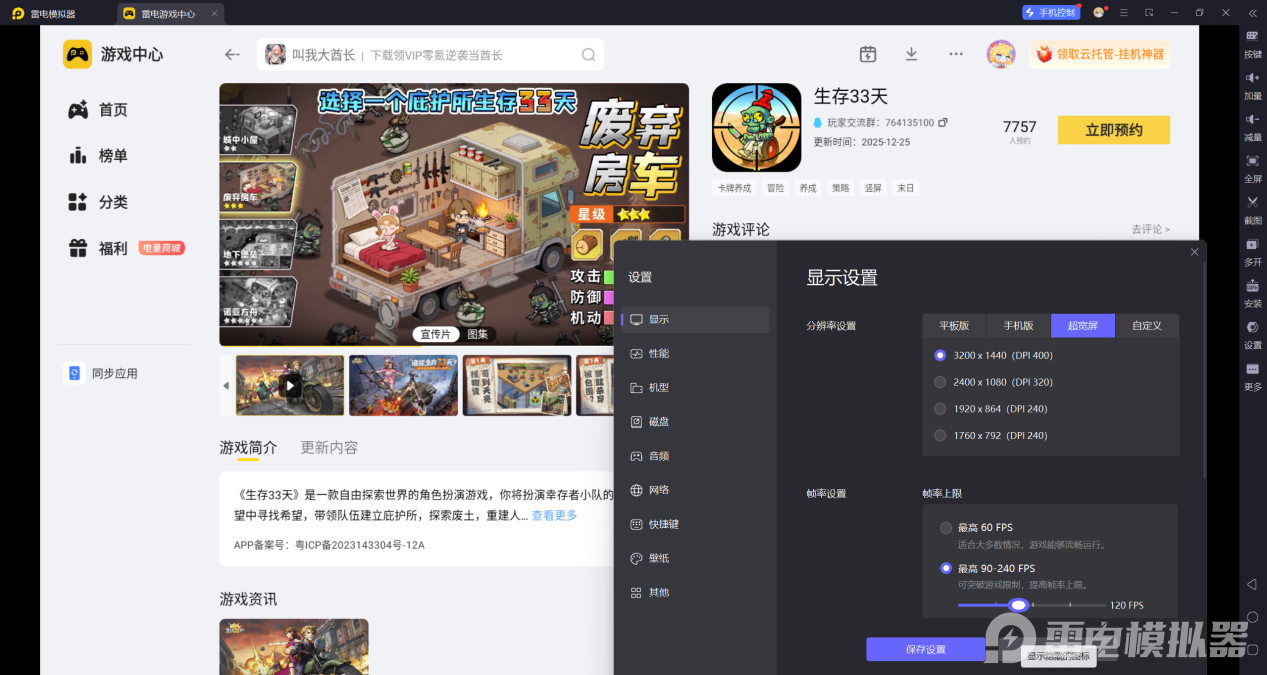
Task: Select 1920 x 864 (DPI 240) resolution
Action: pyautogui.click(x=990, y=409)
